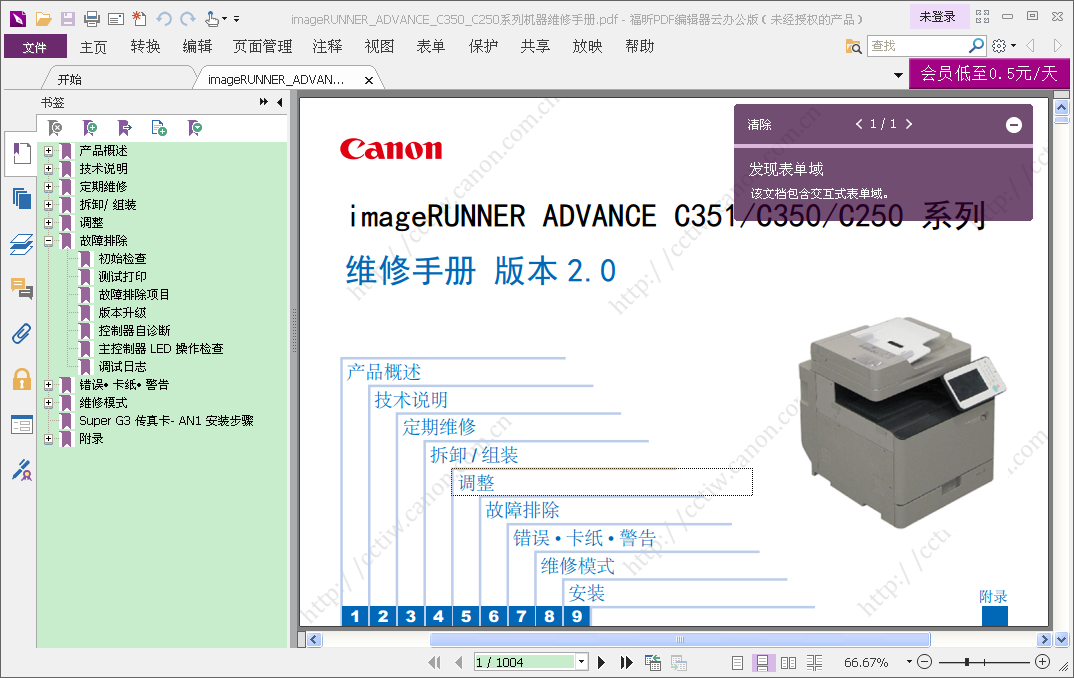The image size is (1074, 678).
Task: Open the search settings gear dropdown
Action: [x=1004, y=46]
